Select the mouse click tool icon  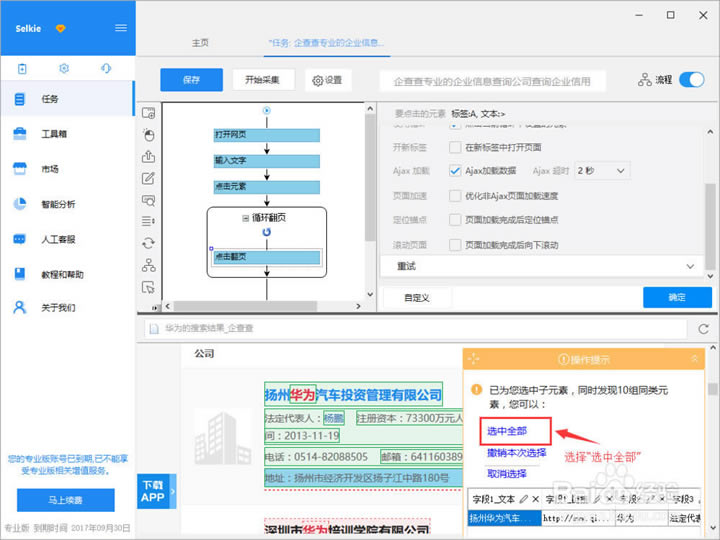149,134
